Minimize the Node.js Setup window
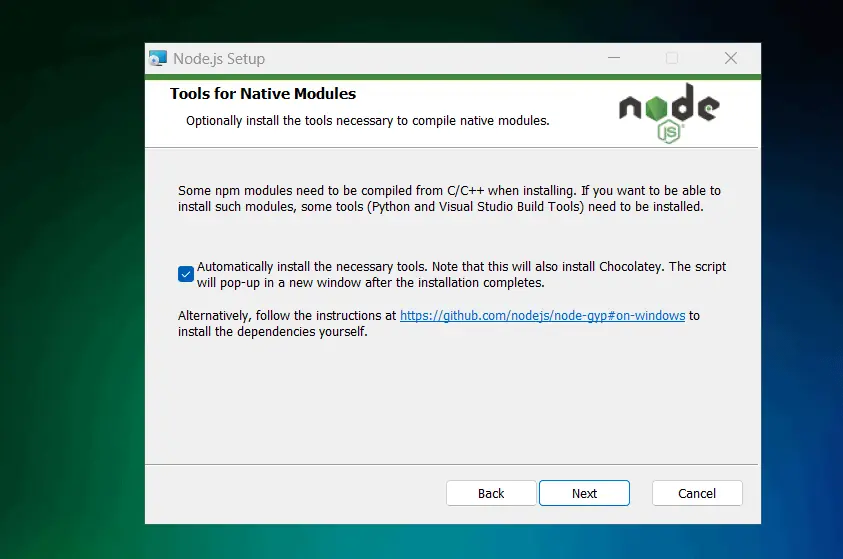Screen dimensions: 843x559 614,58
